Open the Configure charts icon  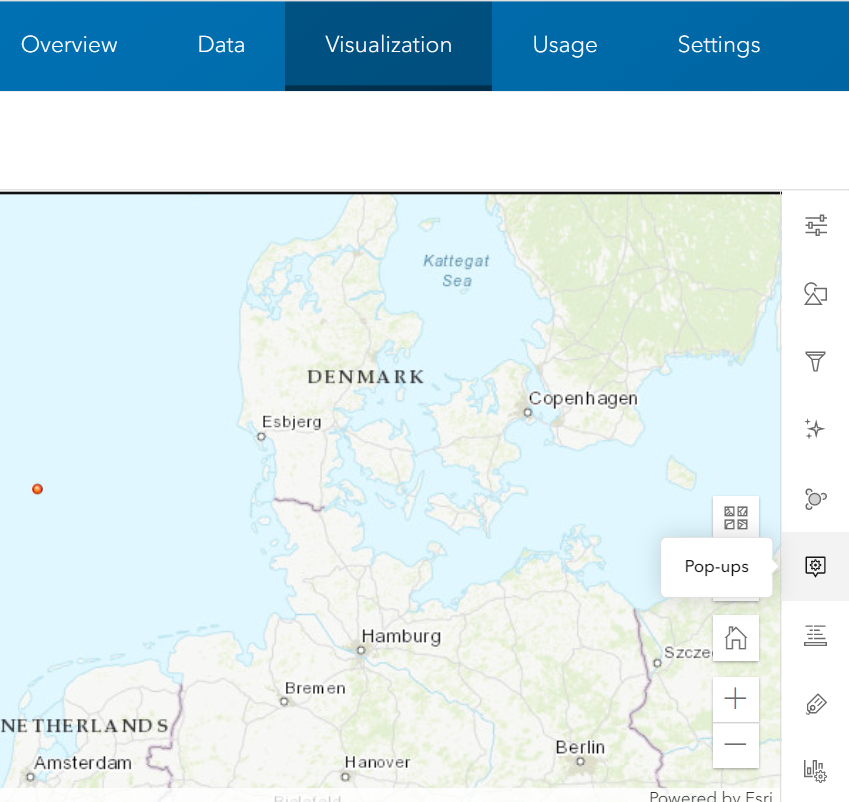coord(815,771)
